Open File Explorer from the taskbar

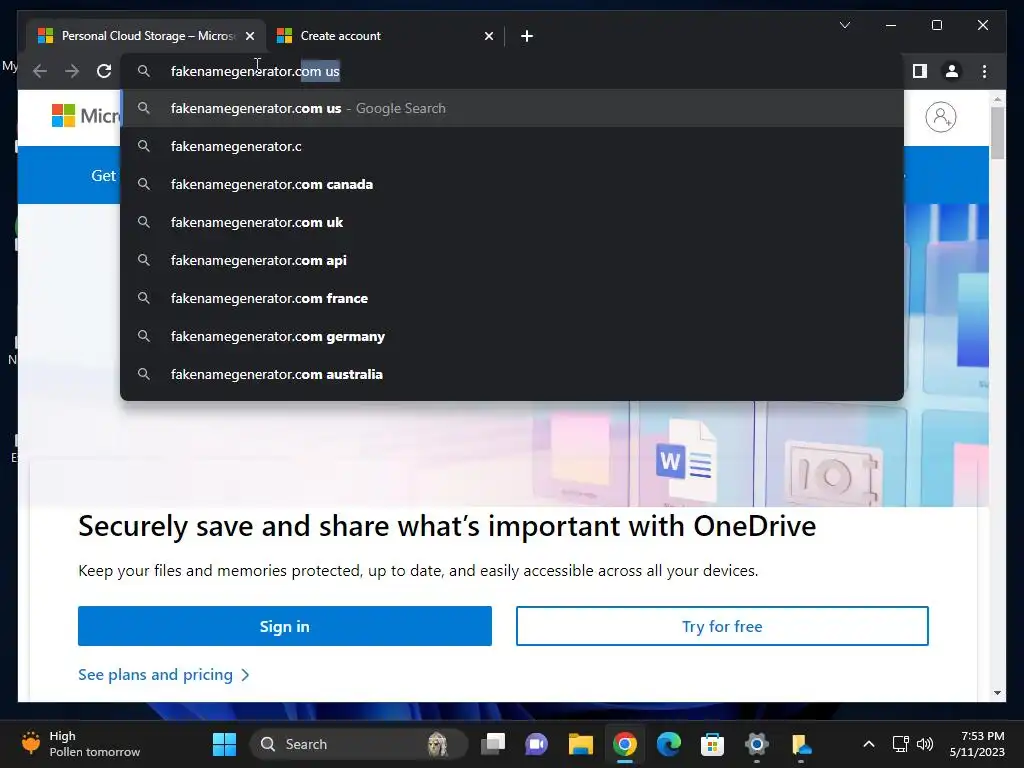click(581, 744)
